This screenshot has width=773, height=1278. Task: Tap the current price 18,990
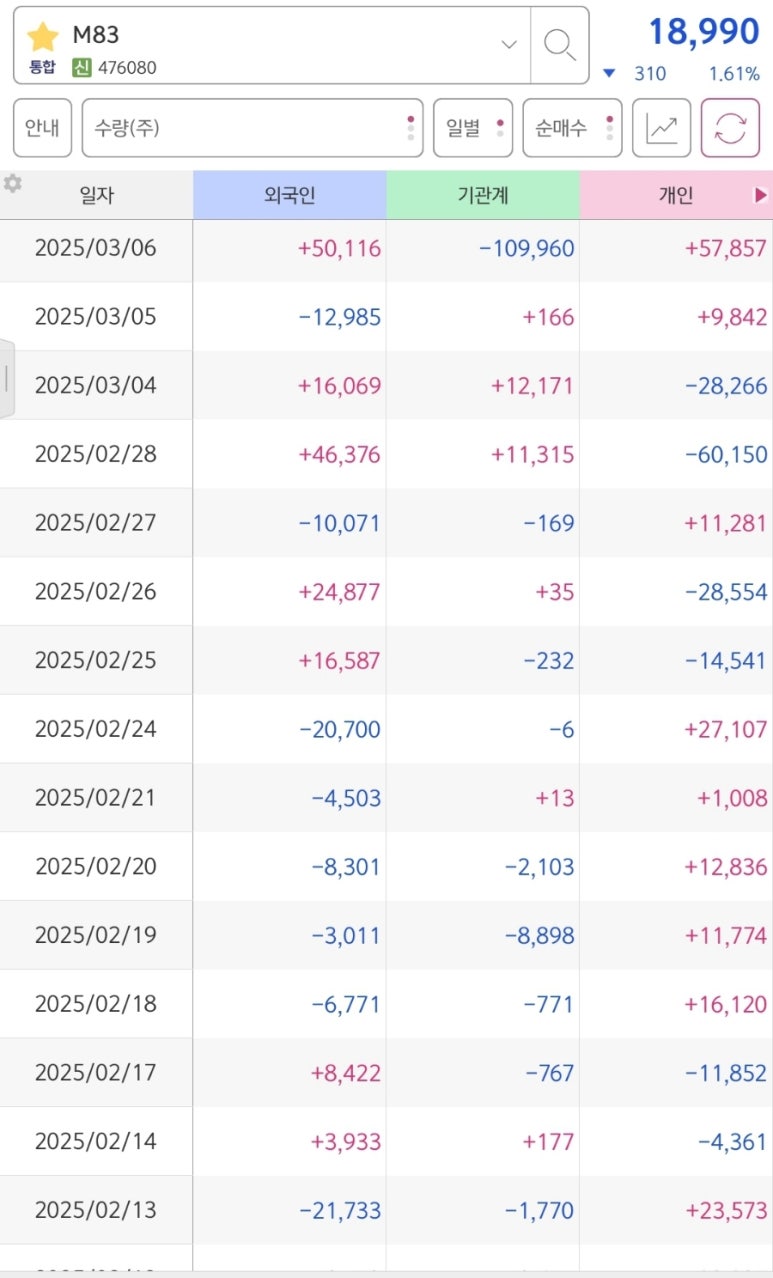coord(704,32)
